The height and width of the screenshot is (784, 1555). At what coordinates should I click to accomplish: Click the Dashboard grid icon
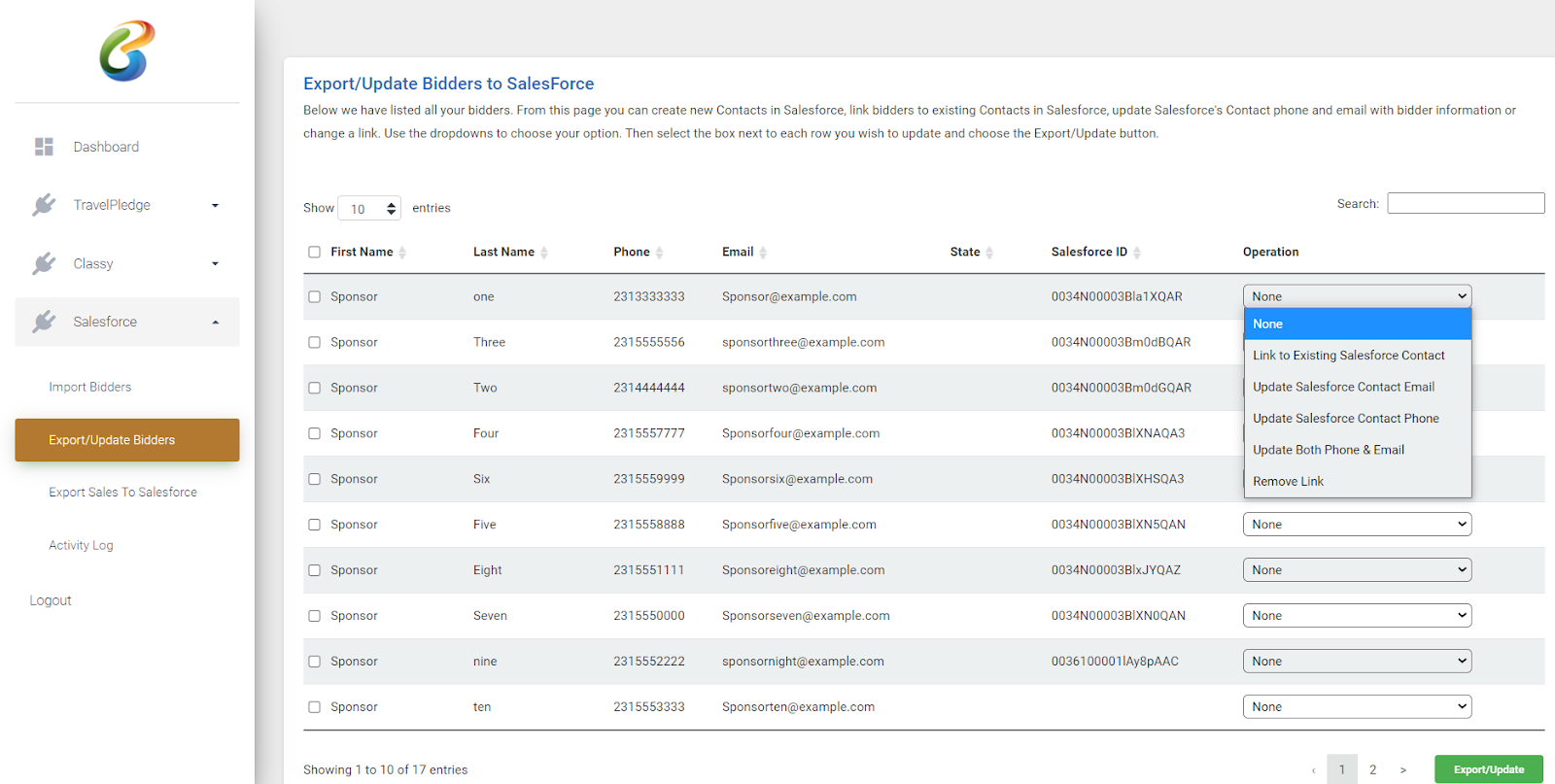44,147
